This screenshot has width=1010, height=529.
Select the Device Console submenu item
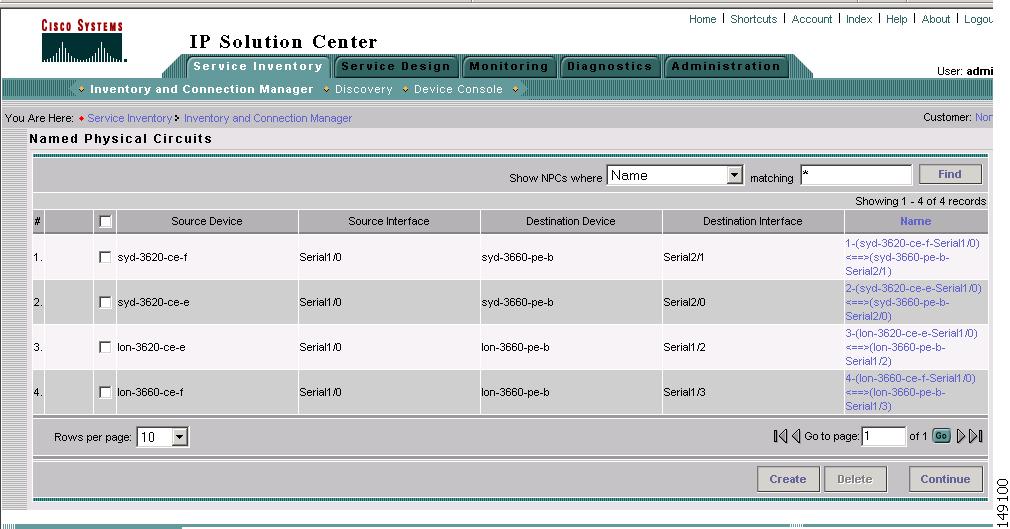tap(458, 89)
